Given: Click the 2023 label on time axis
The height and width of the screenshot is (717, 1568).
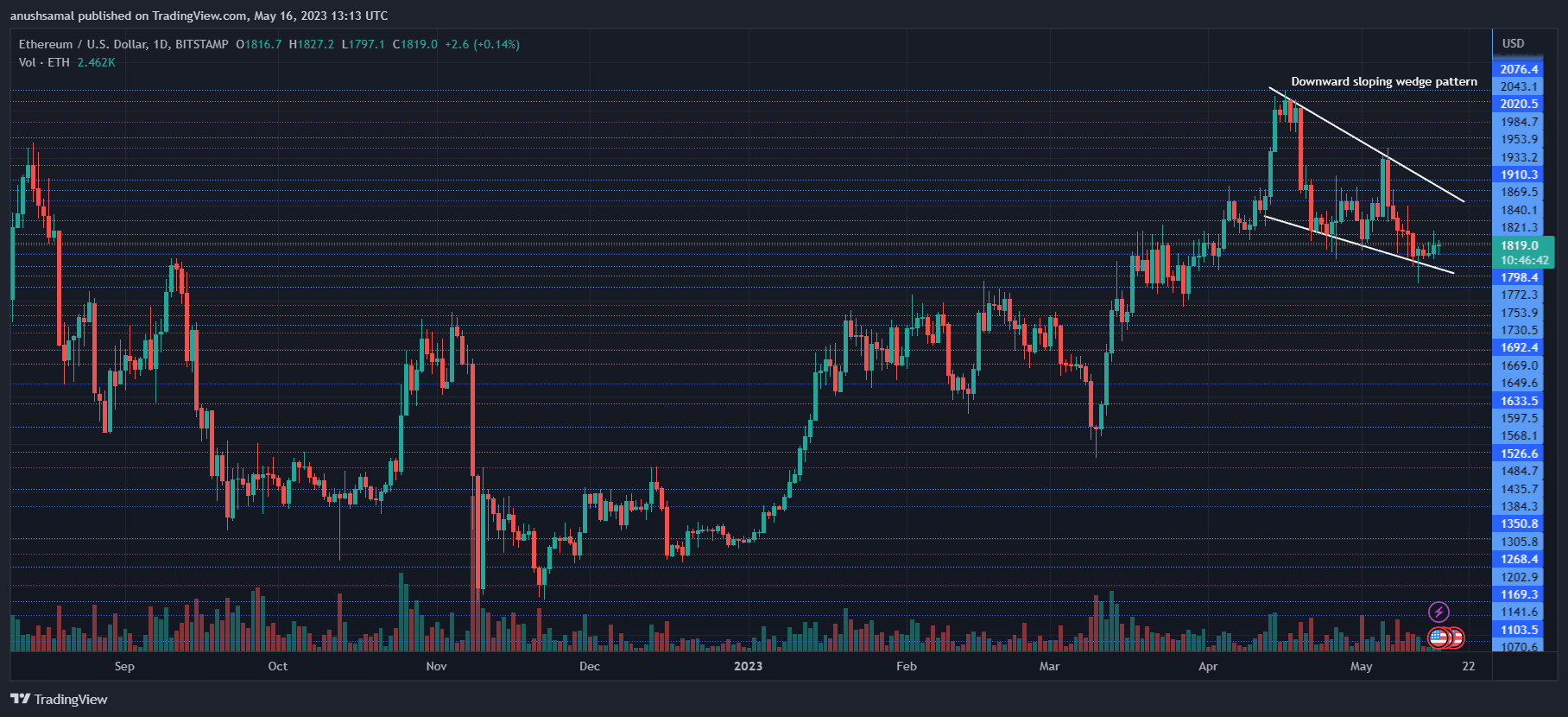Looking at the screenshot, I should (x=748, y=666).
